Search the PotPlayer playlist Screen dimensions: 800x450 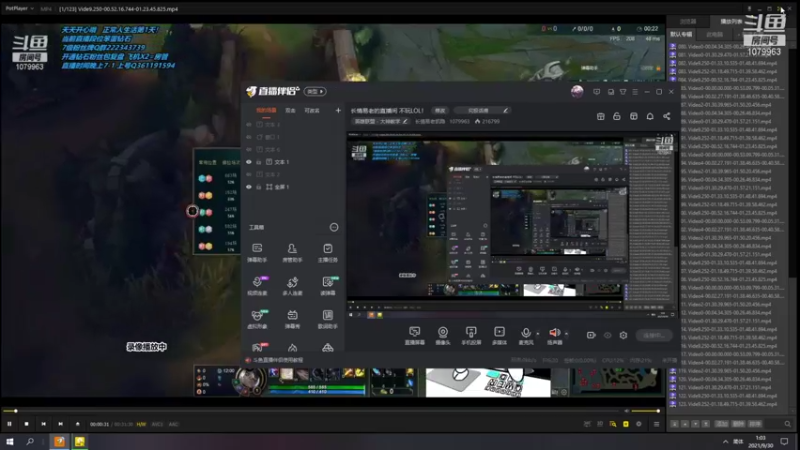pyautogui.click(x=788, y=424)
